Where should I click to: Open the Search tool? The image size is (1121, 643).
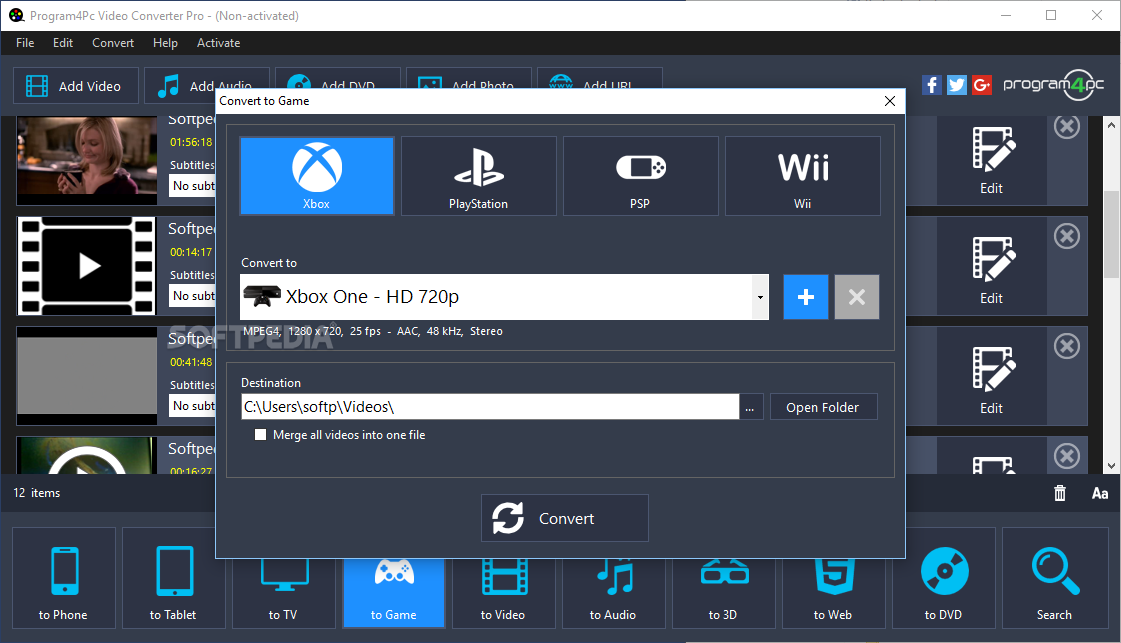pos(1055,578)
